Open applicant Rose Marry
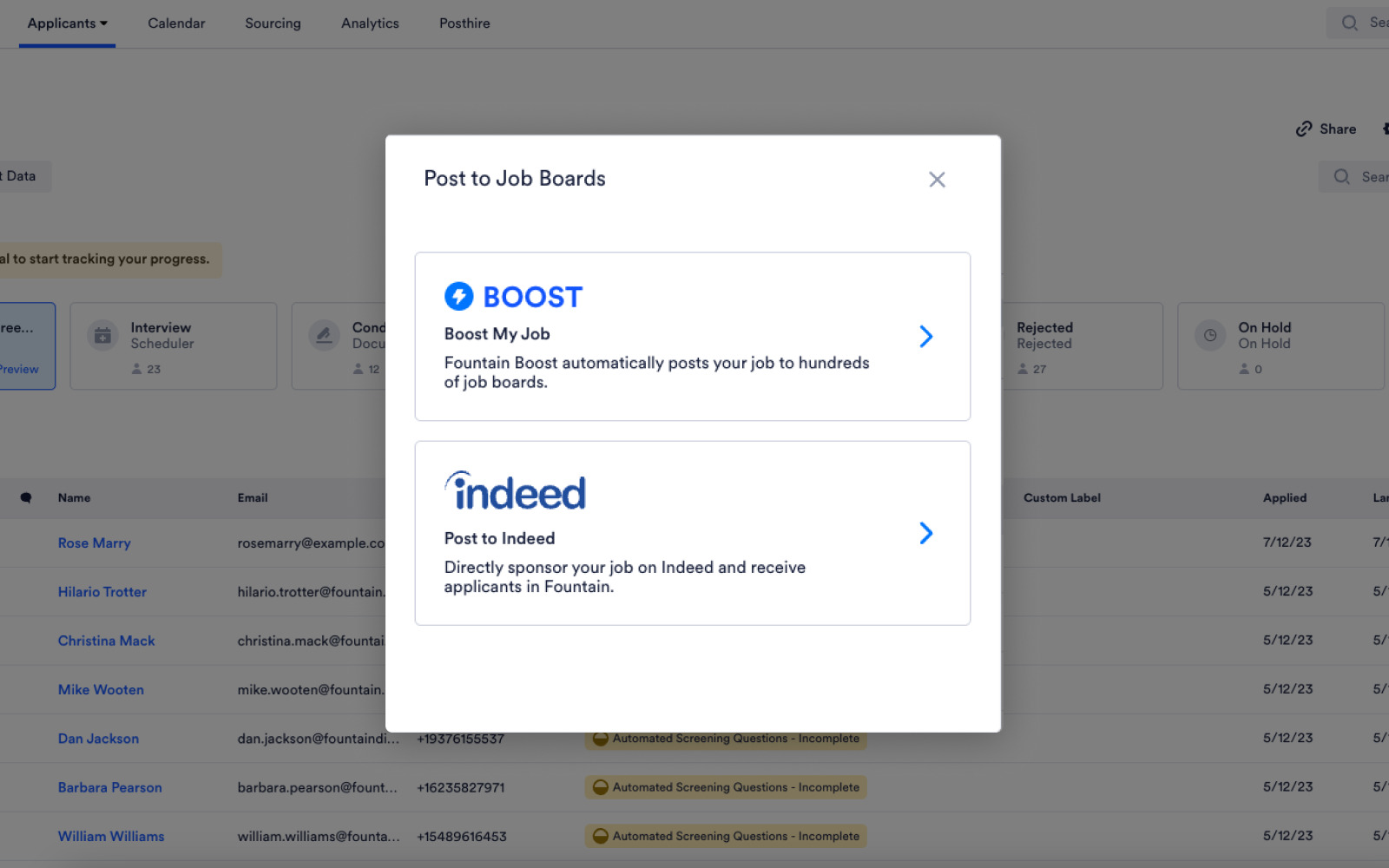Viewport: 1389px width, 868px height. coord(94,542)
